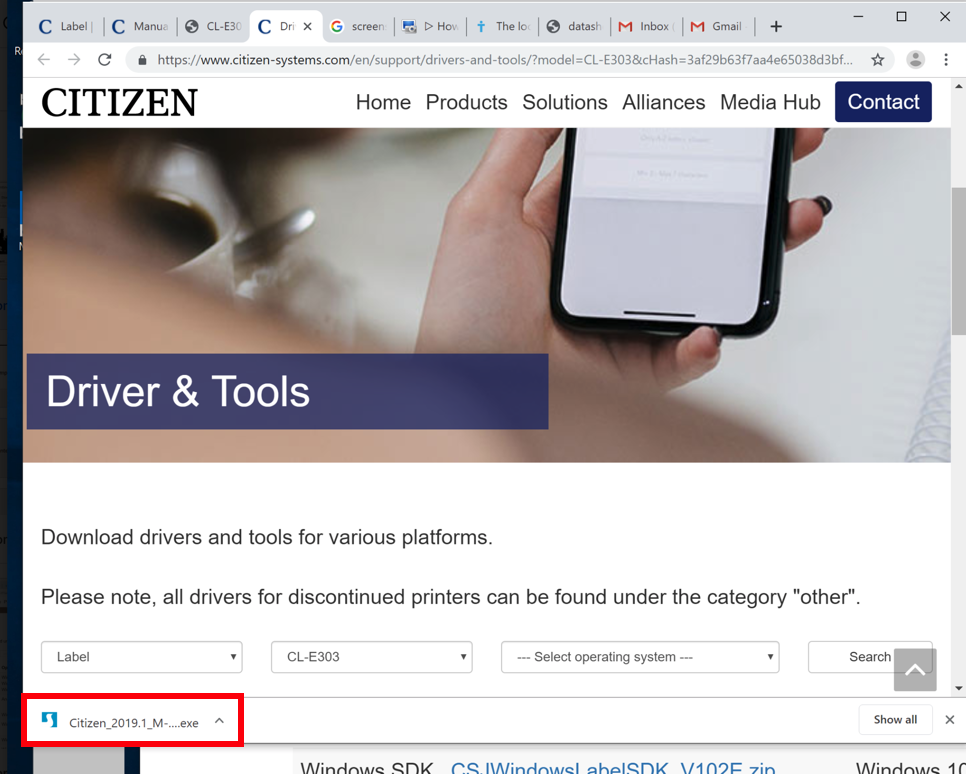This screenshot has width=966, height=774.
Task: Open the Products menu item
Action: pos(466,102)
